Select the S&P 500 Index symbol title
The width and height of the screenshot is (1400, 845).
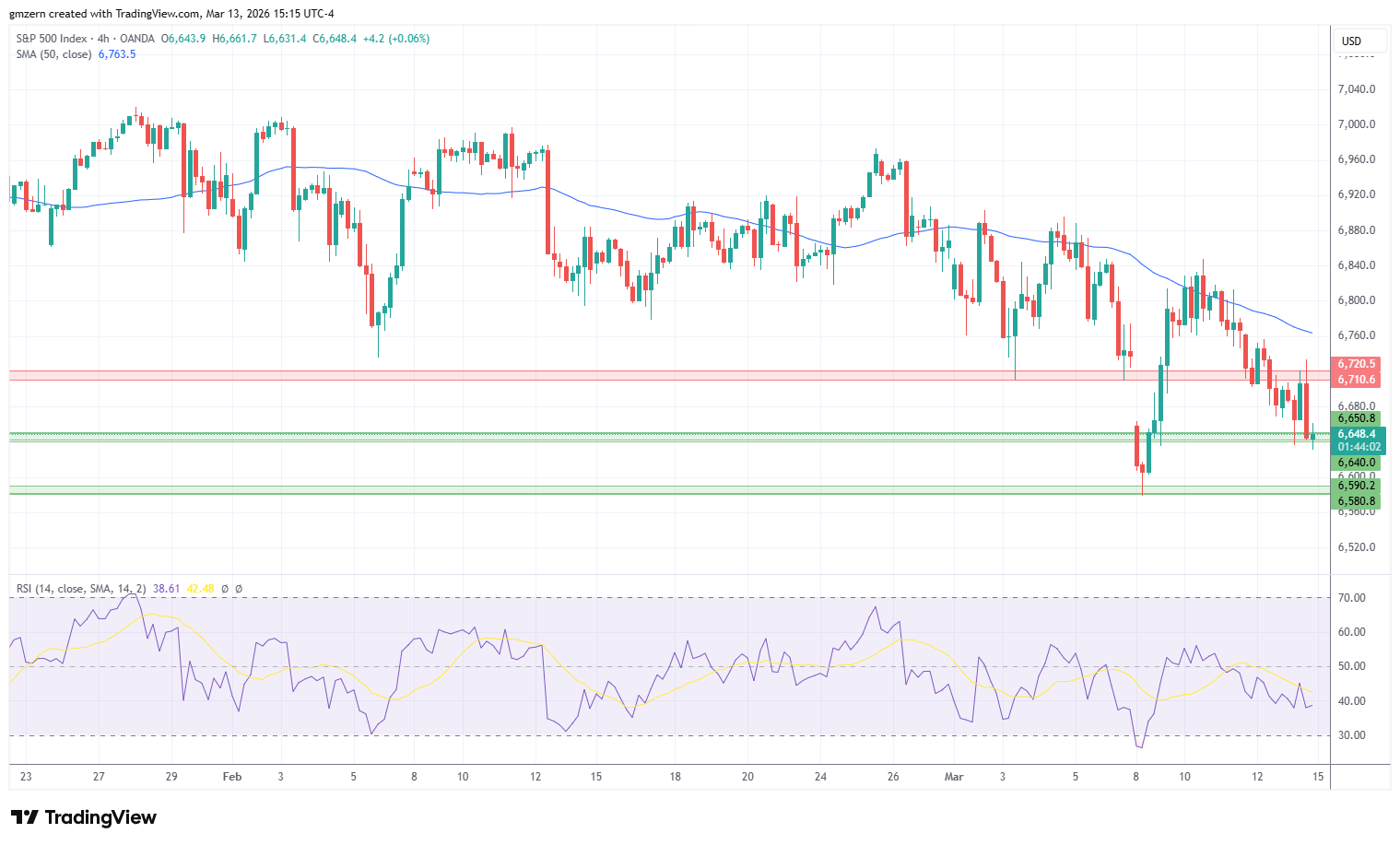[x=52, y=39]
